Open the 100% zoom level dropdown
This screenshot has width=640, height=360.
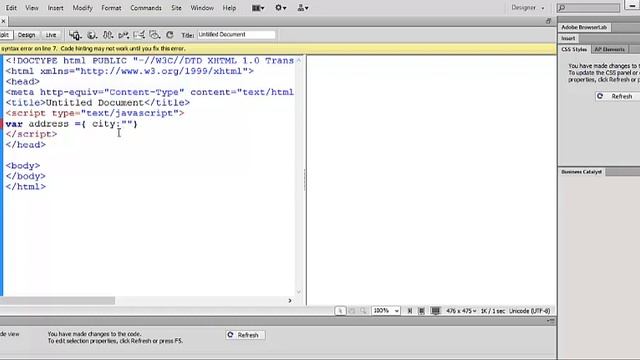[386, 311]
